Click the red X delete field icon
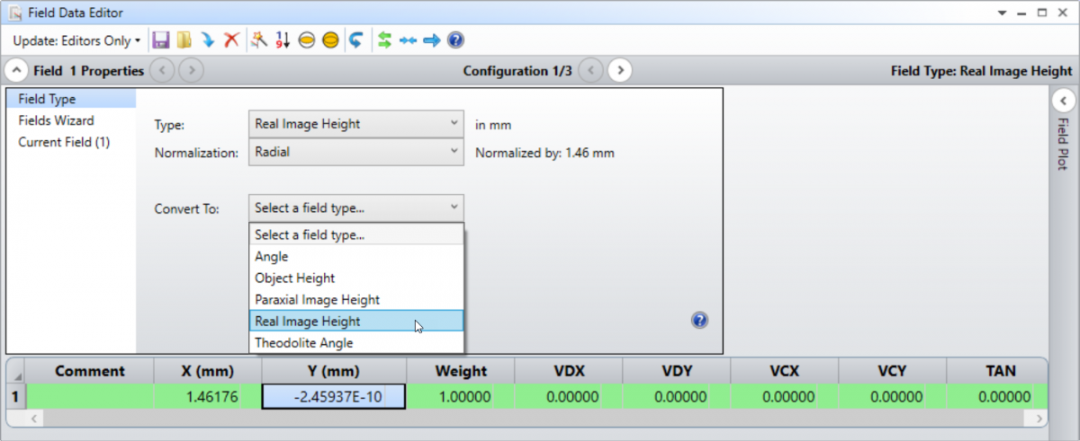This screenshot has width=1080, height=441. (x=231, y=41)
